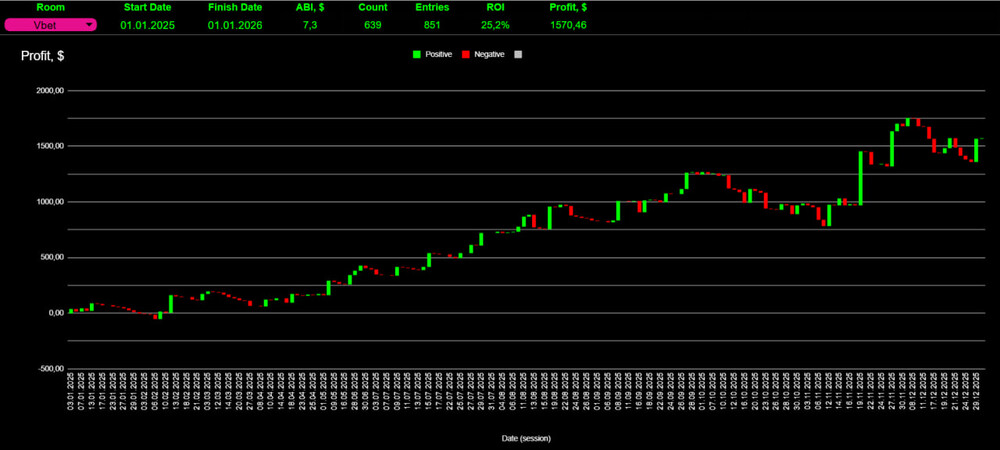Screen dimensions: 1000x450
Task: Select the Finish Date value 01.01.2026
Action: [234, 25]
